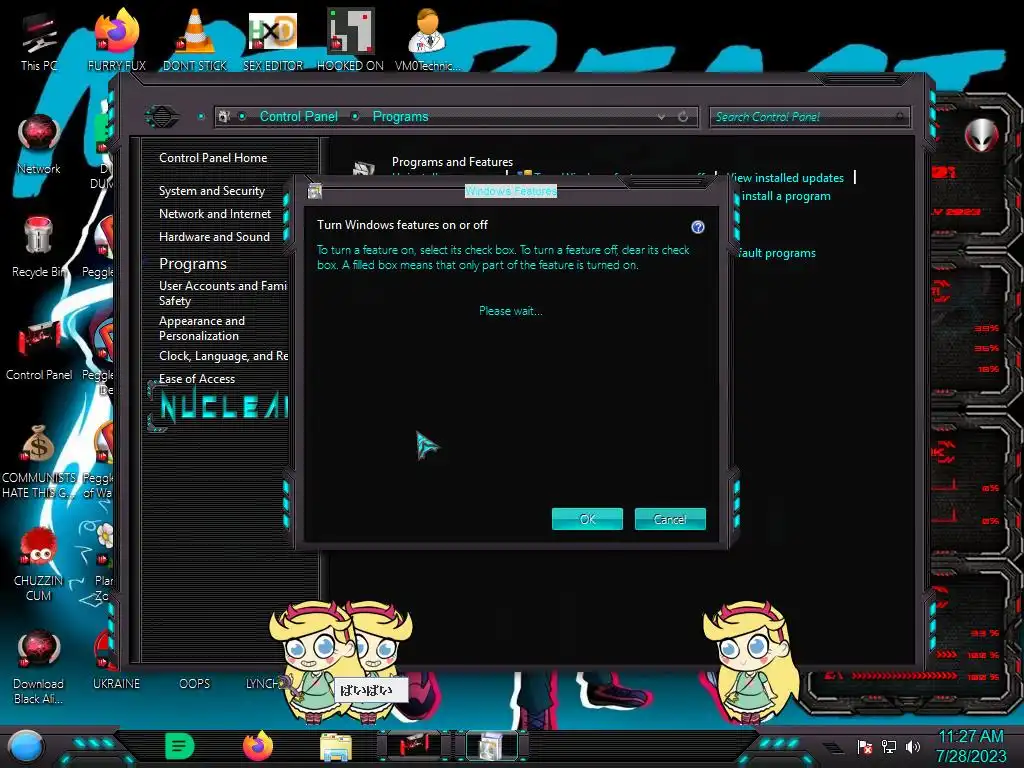Viewport: 1024px width, 768px height.
Task: Select the OOPS desktop shortcut
Action: pyautogui.click(x=195, y=683)
